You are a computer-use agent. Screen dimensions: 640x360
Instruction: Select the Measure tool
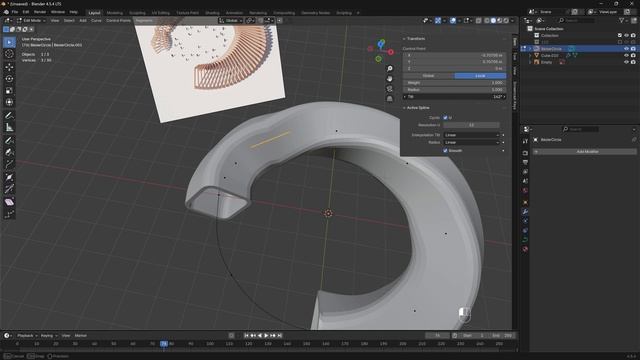pos(9,127)
